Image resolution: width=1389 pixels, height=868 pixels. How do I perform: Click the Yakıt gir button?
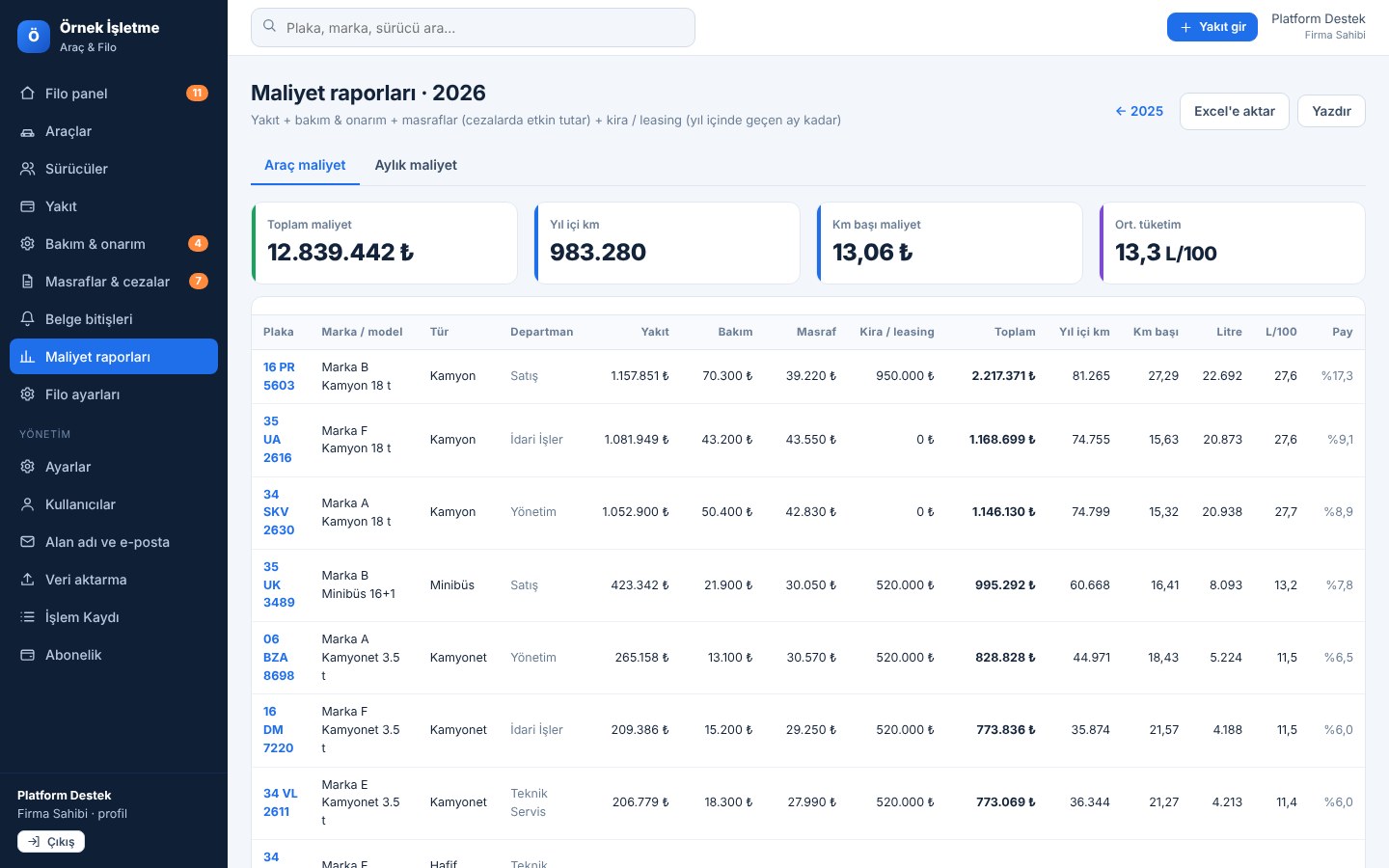coord(1212,27)
